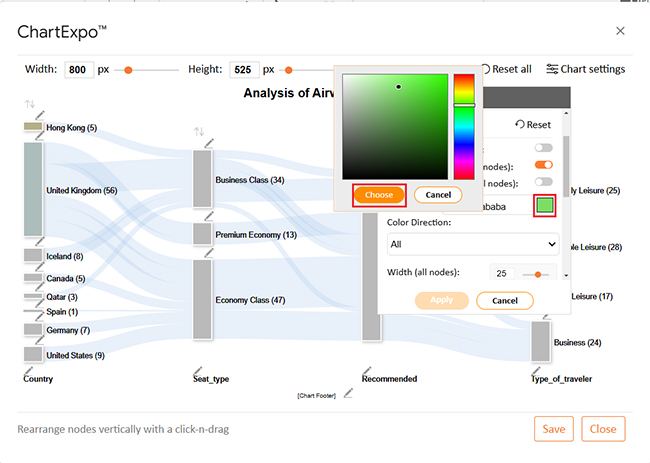This screenshot has height=463, width=650.
Task: Save the chart
Action: click(x=554, y=429)
